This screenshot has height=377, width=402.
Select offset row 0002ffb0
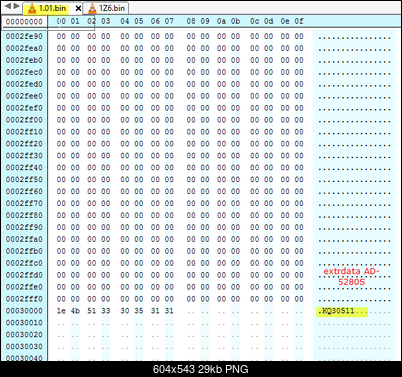[24, 251]
